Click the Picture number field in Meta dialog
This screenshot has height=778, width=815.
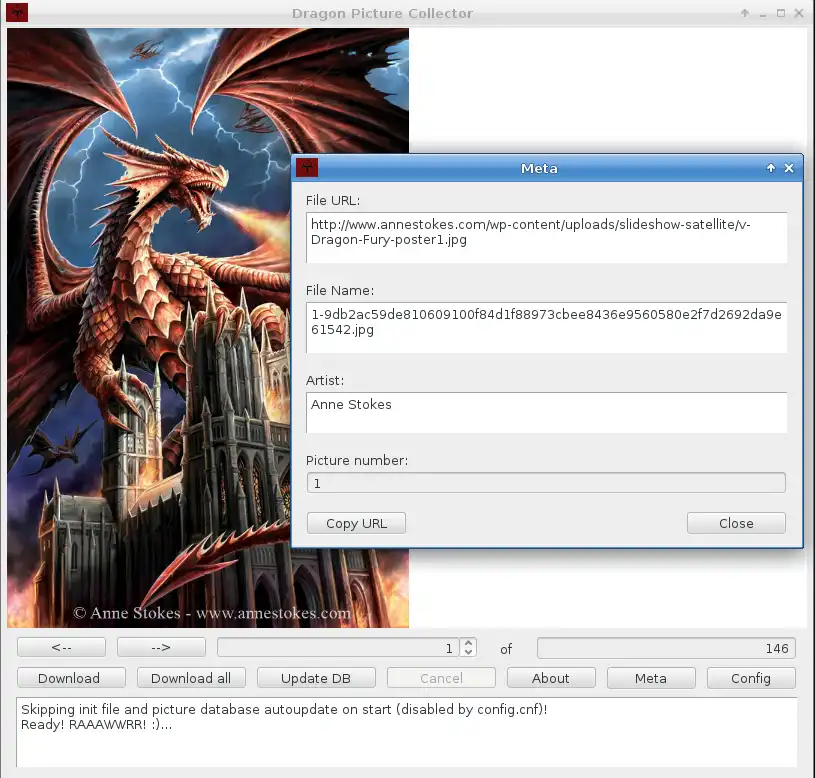[546, 483]
